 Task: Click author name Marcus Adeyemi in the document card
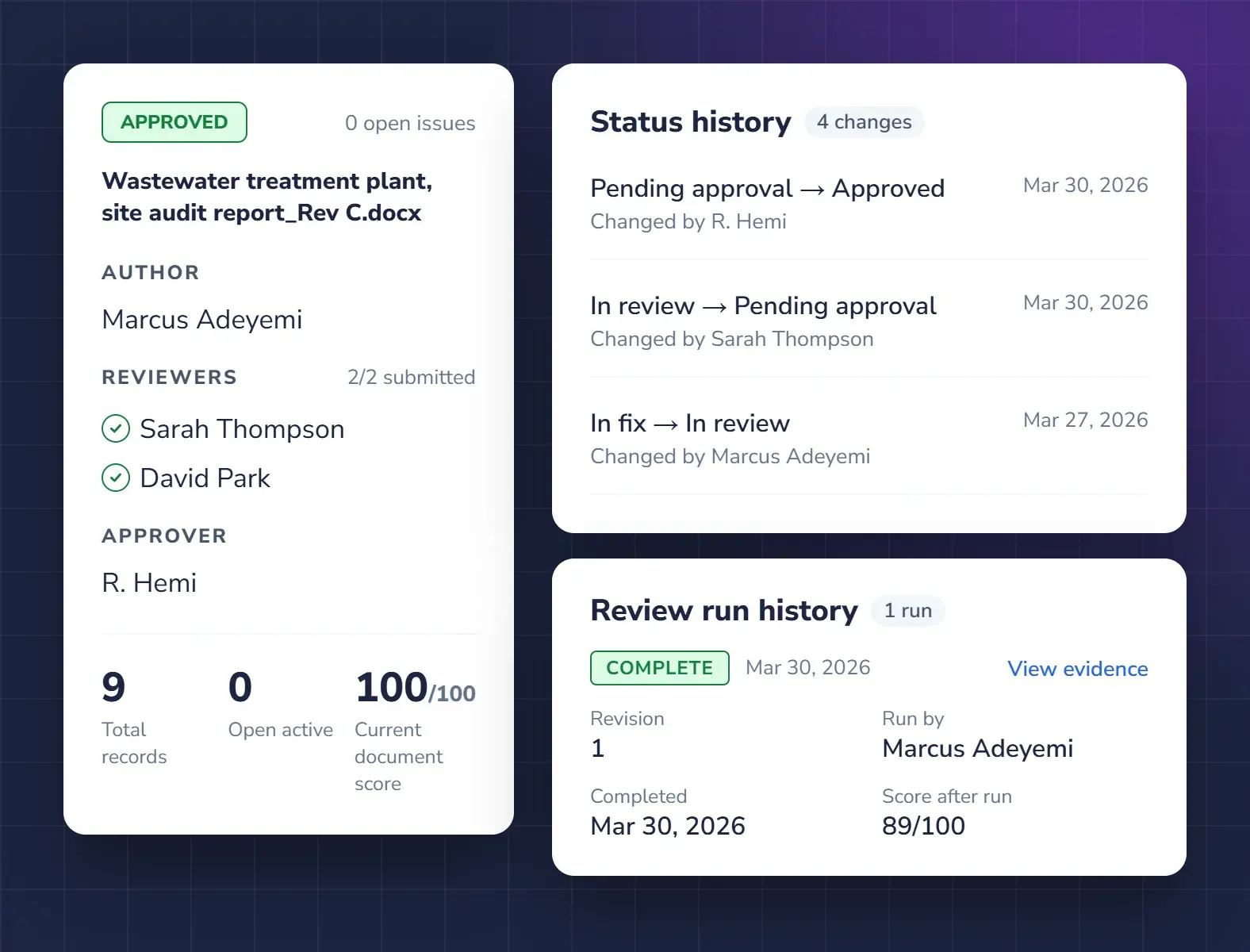[x=202, y=319]
